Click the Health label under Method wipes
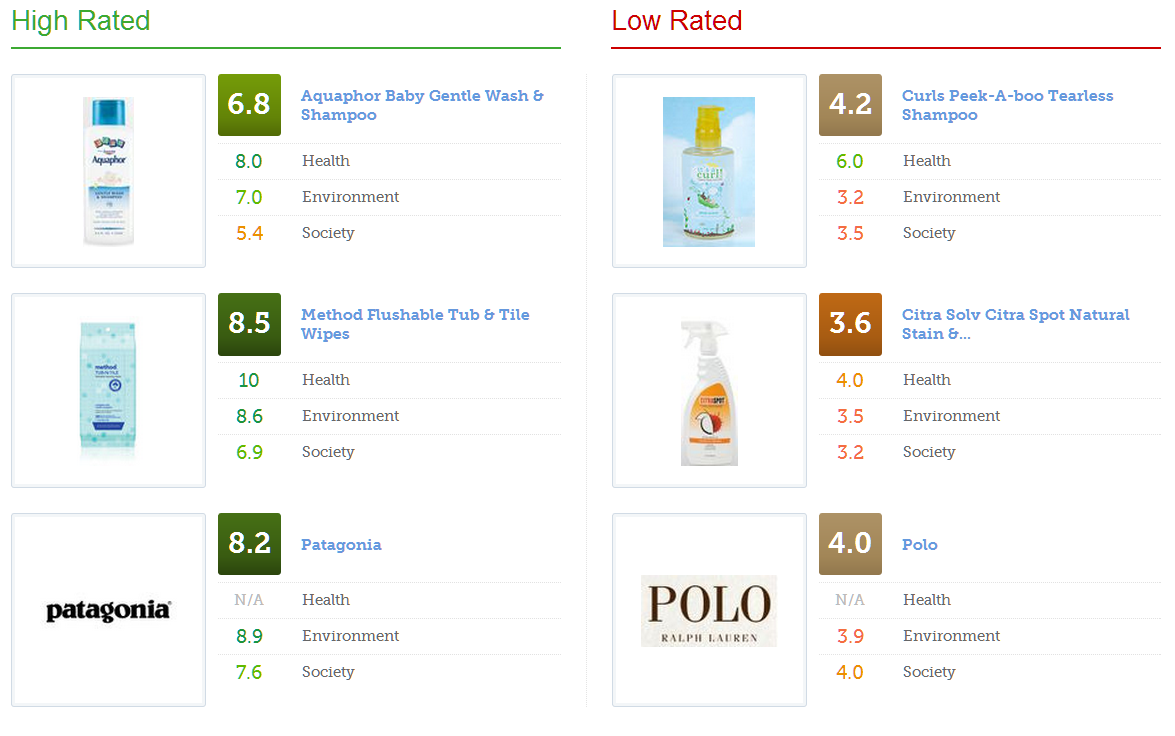Image resolution: width=1175 pixels, height=736 pixels. click(x=326, y=379)
